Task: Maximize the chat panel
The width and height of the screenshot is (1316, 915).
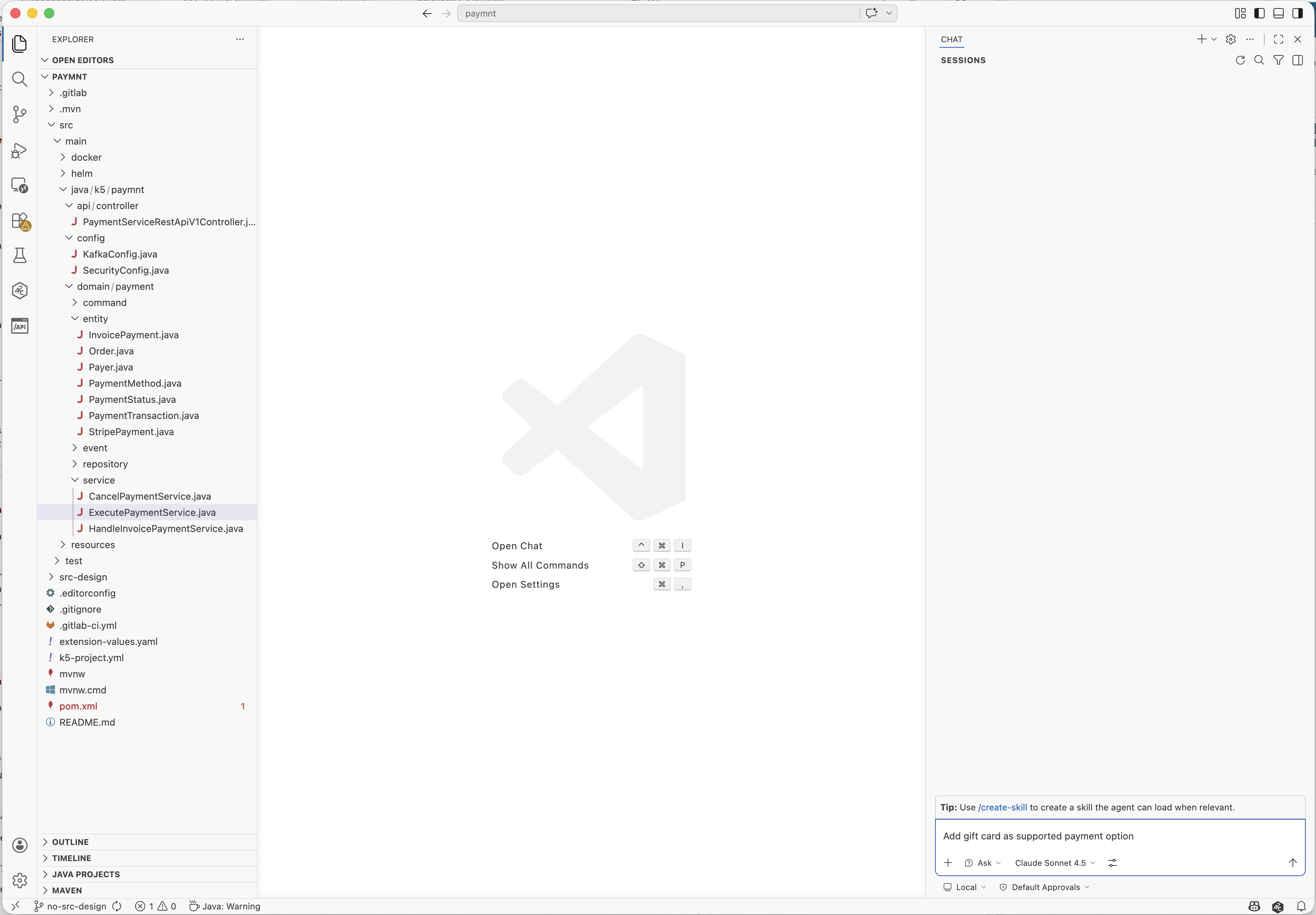Action: click(1278, 39)
